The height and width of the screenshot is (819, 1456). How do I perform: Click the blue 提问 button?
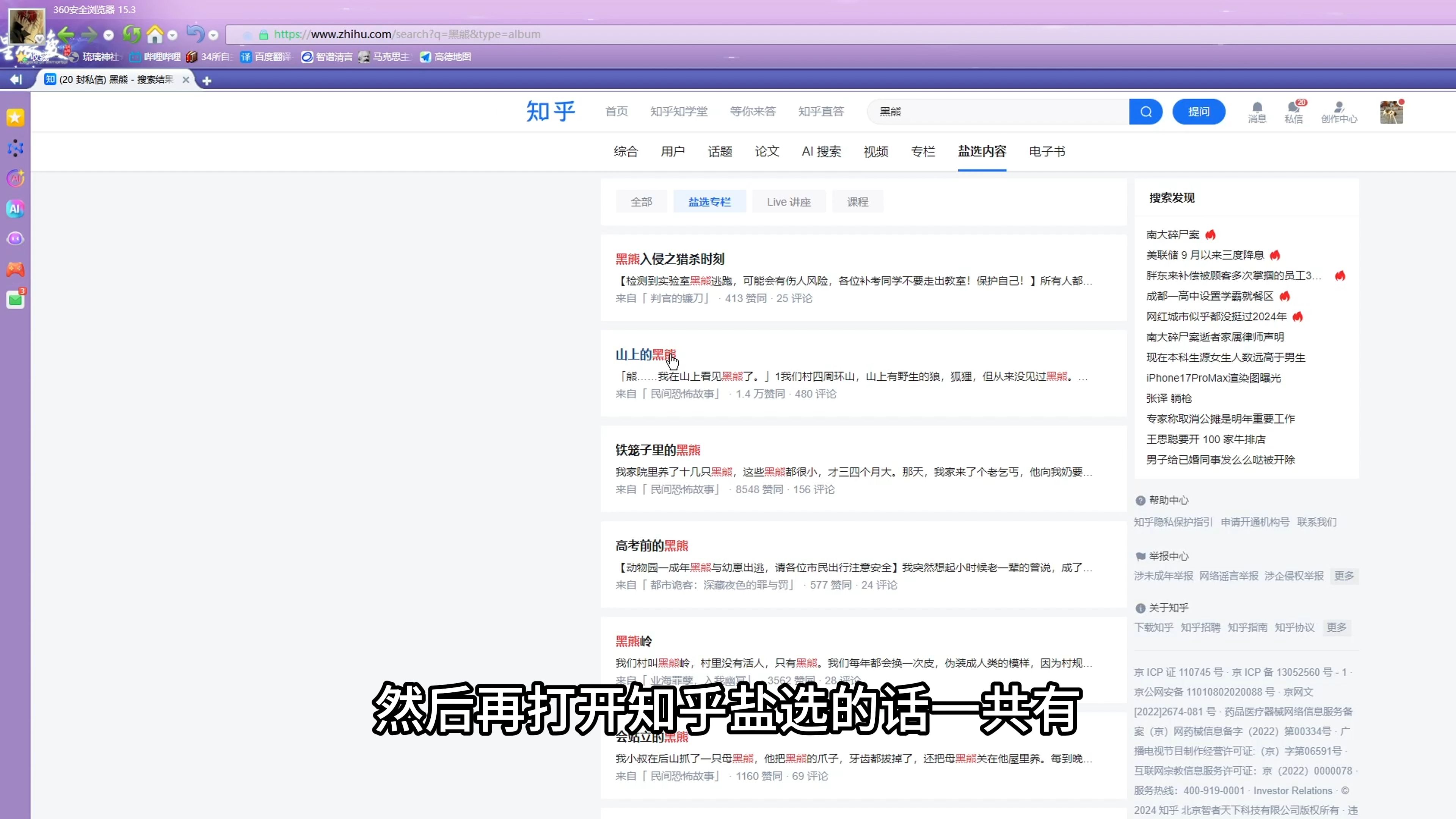1198,111
